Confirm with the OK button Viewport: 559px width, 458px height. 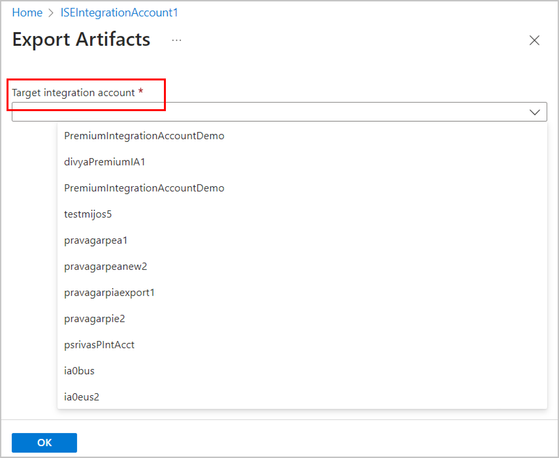pyautogui.click(x=44, y=443)
